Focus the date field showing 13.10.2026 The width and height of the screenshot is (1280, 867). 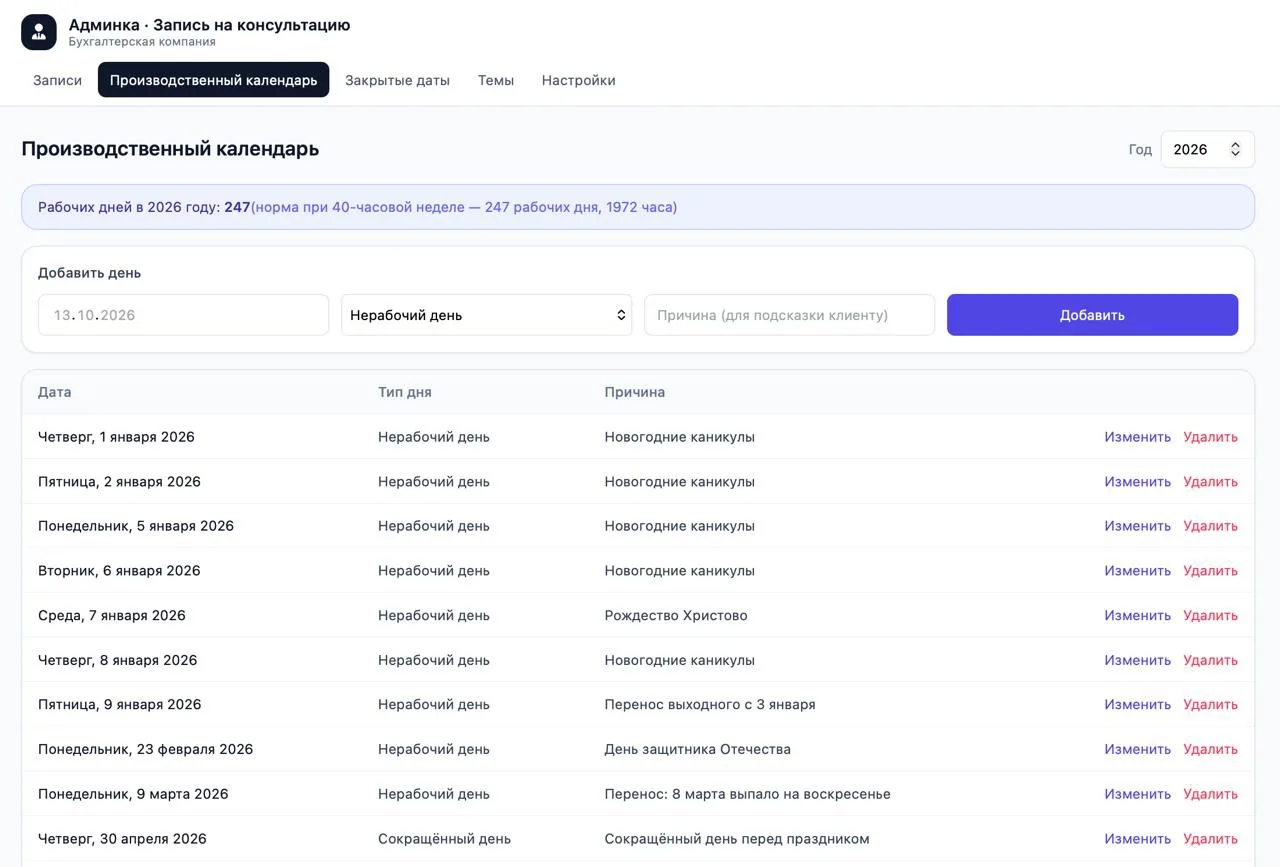tap(183, 315)
